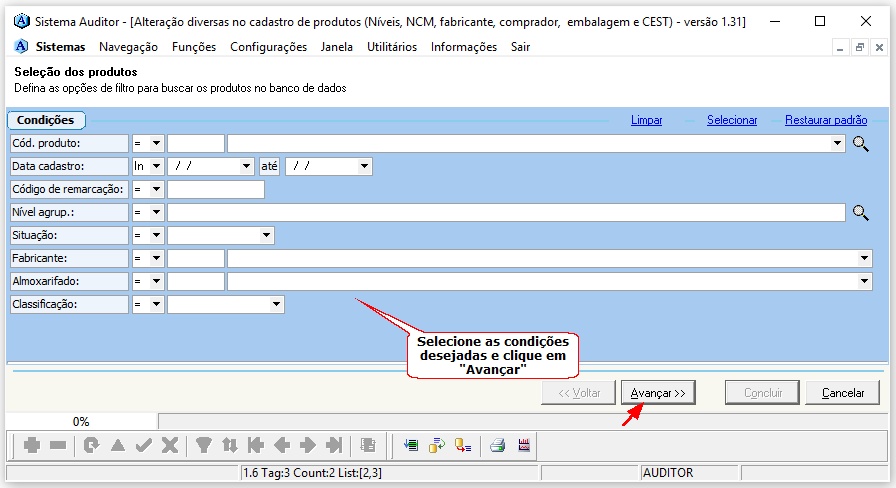Viewport: 896px width, 488px height.
Task: Expand the Fabricante name combo box
Action: click(864, 258)
